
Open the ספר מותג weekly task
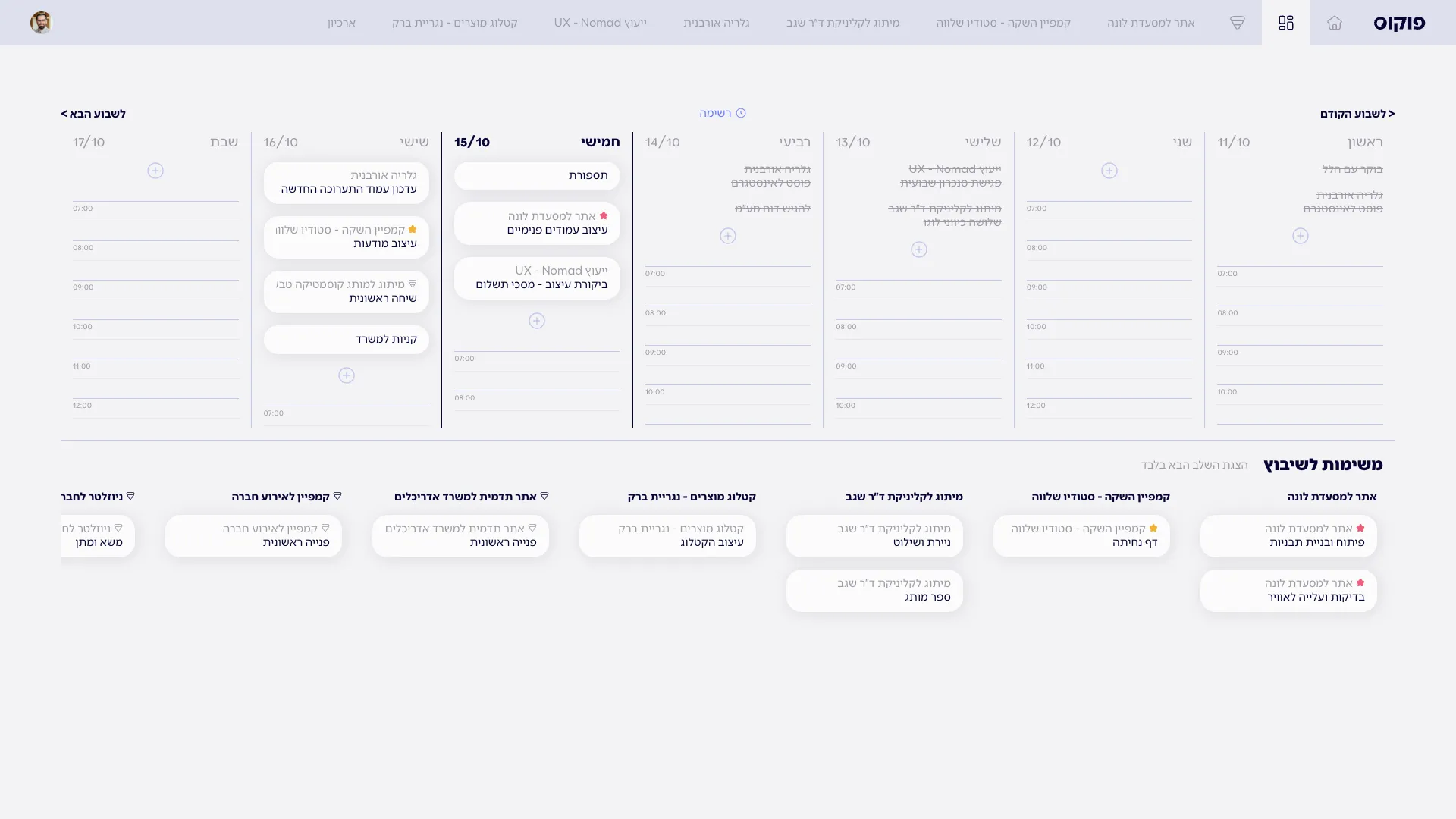coord(874,591)
